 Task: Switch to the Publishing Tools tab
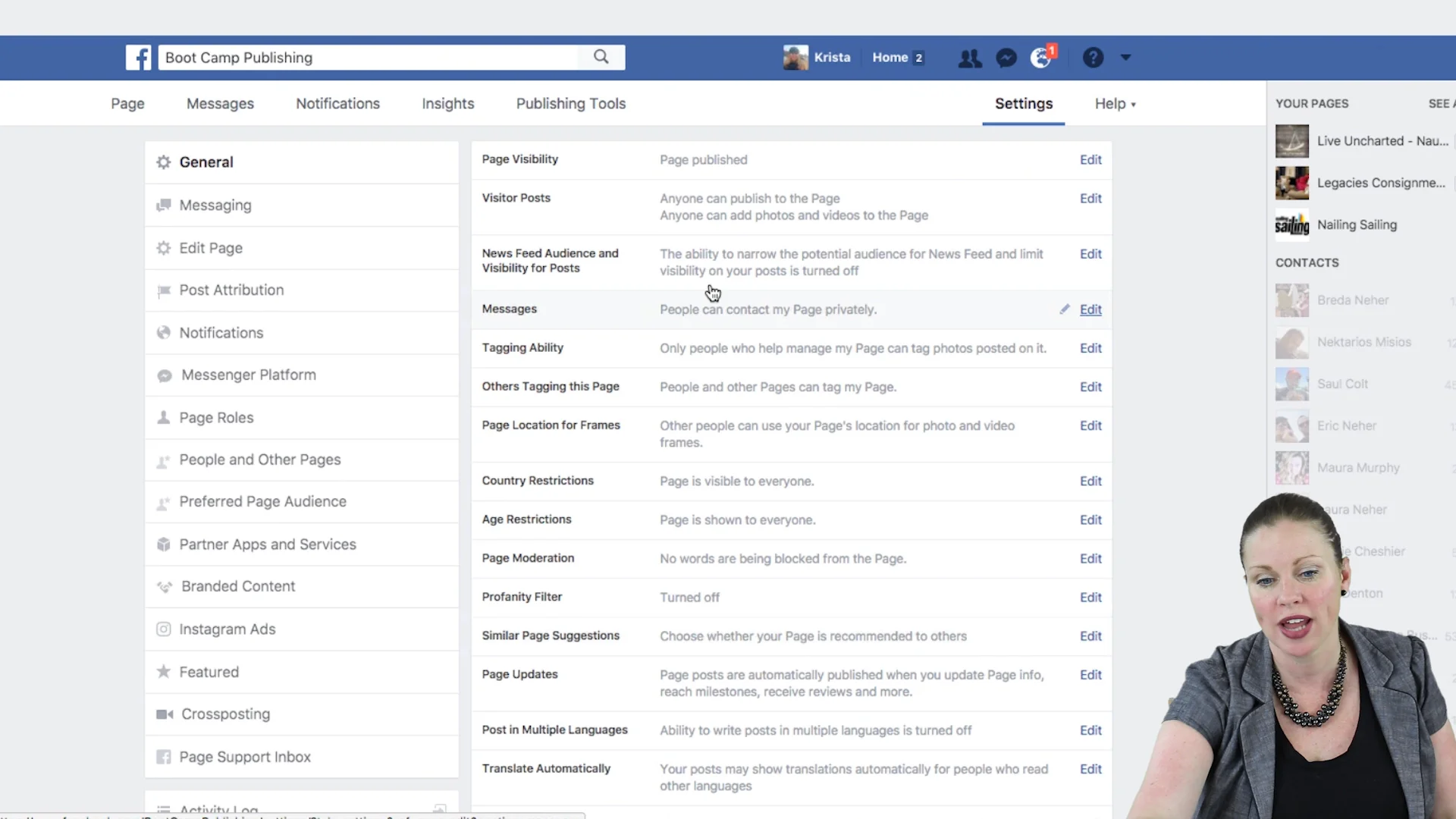570,103
